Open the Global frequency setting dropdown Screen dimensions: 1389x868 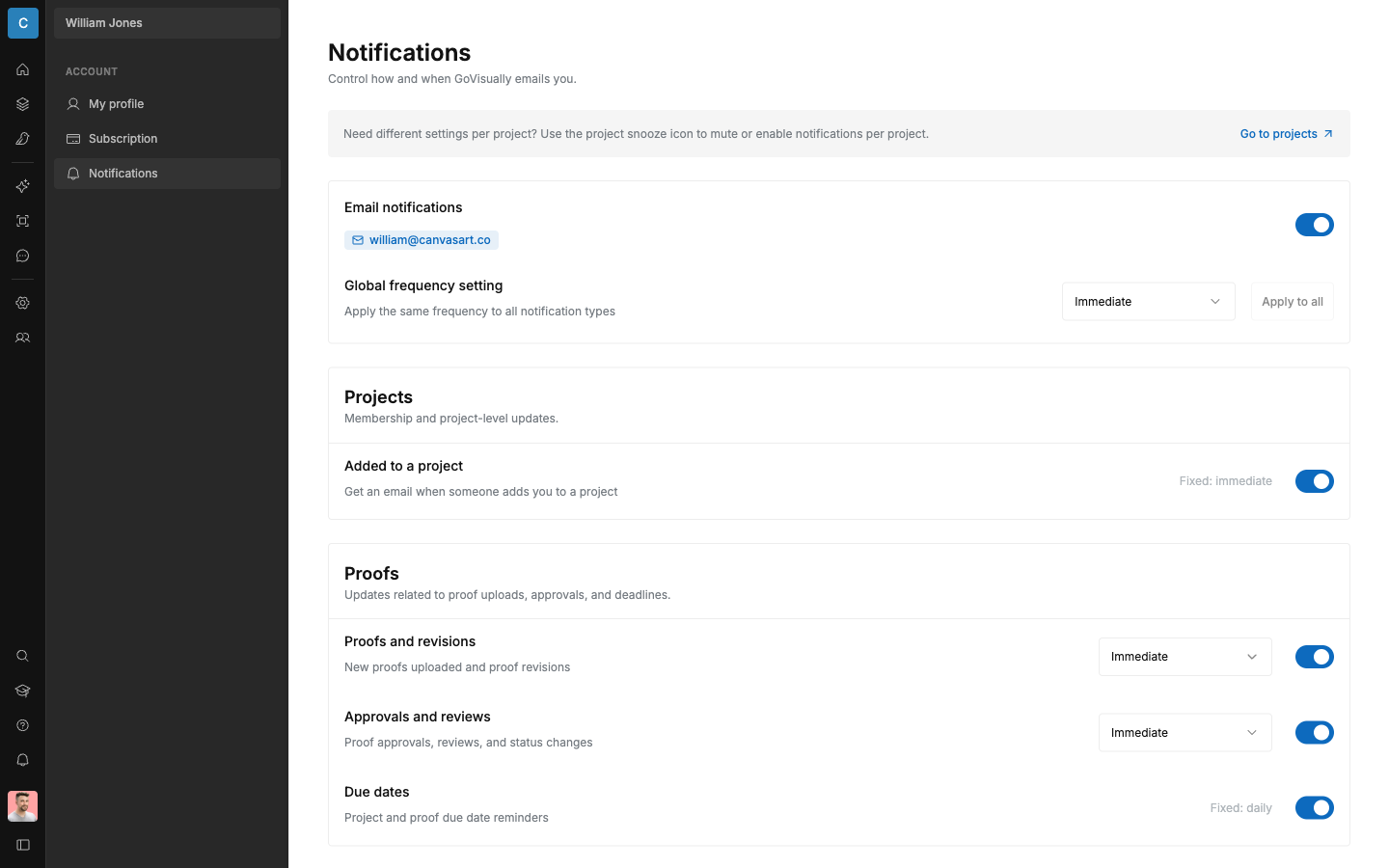pos(1149,302)
